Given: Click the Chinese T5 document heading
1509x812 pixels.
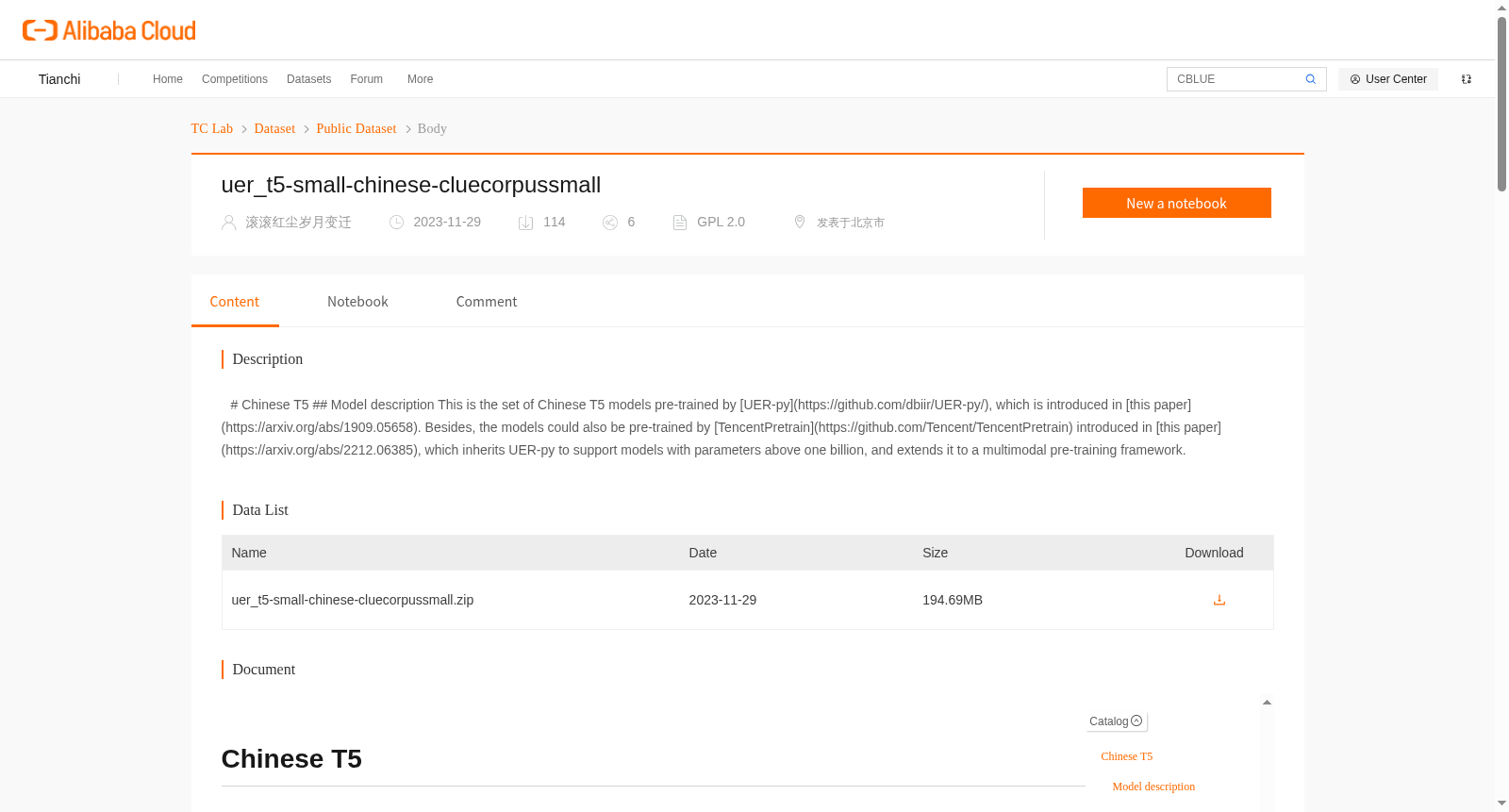Looking at the screenshot, I should pyautogui.click(x=291, y=759).
